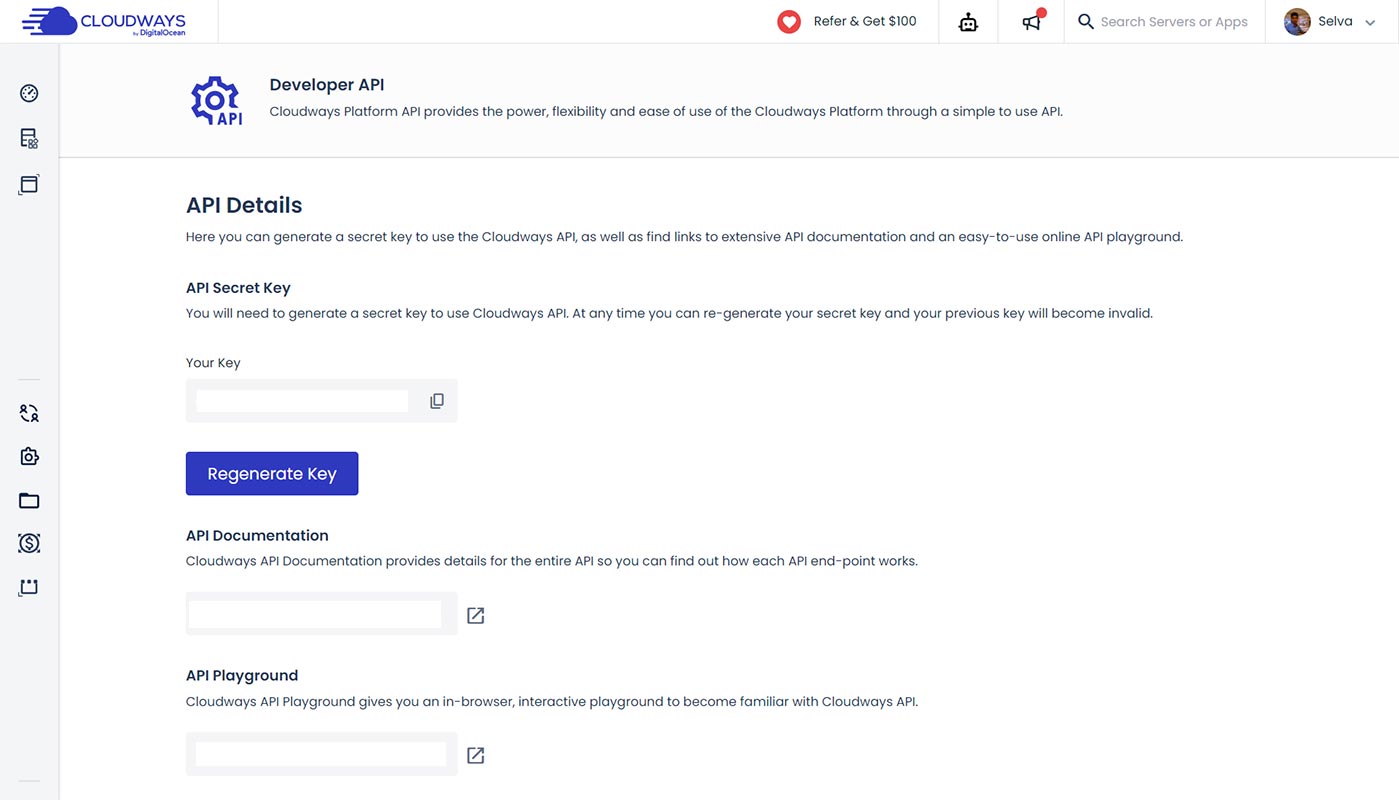Click the Developer API gear icon

(x=216, y=101)
